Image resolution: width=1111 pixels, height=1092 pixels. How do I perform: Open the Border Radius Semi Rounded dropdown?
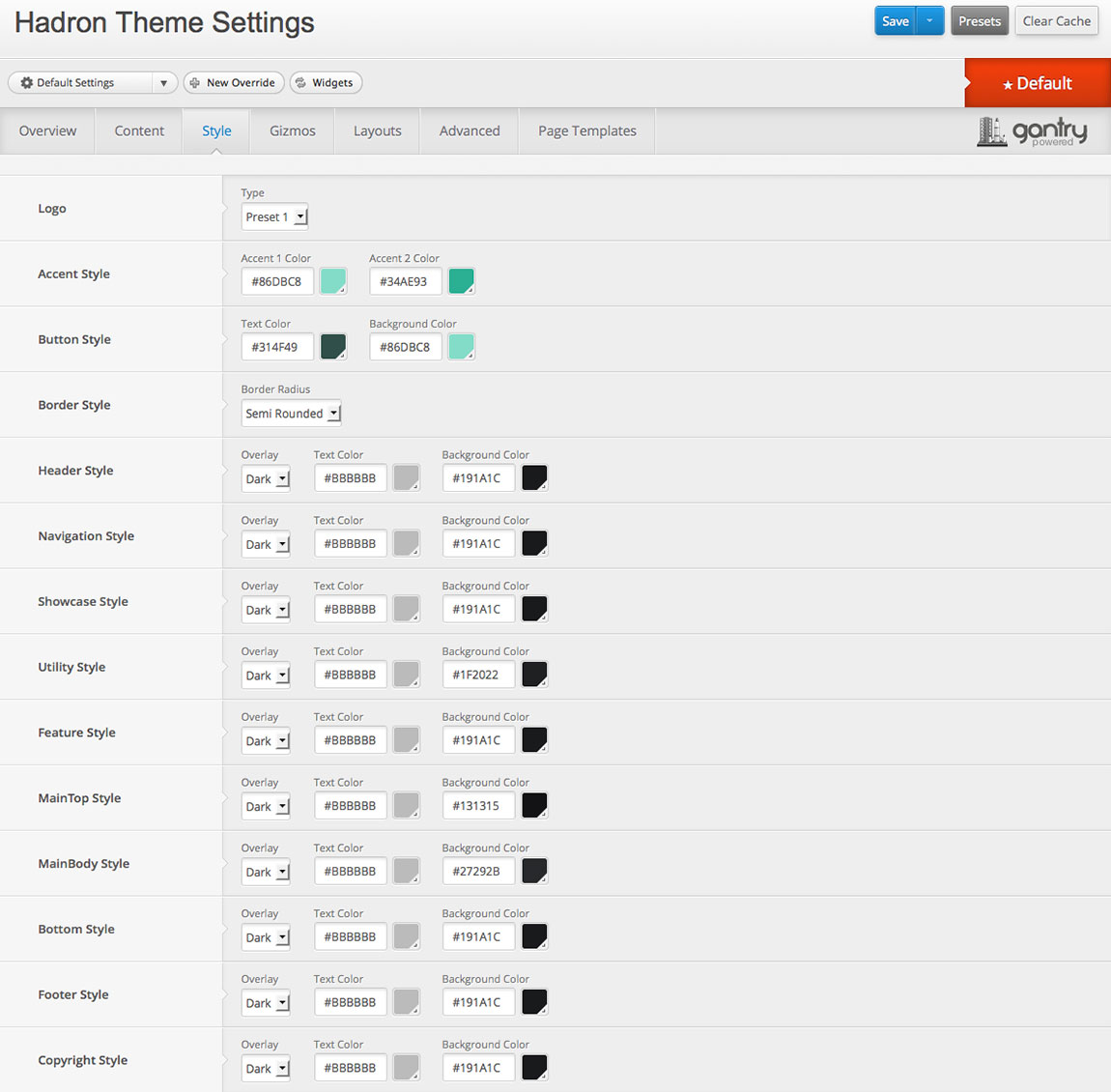coord(291,414)
